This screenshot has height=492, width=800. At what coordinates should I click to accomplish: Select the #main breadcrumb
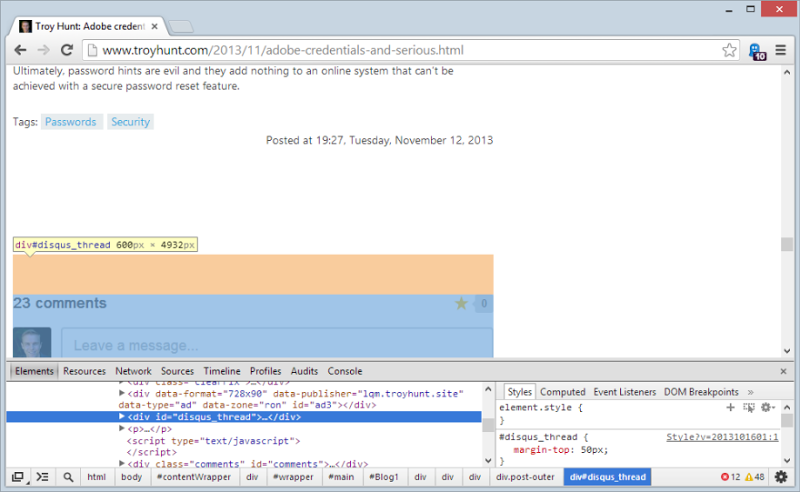[341, 477]
